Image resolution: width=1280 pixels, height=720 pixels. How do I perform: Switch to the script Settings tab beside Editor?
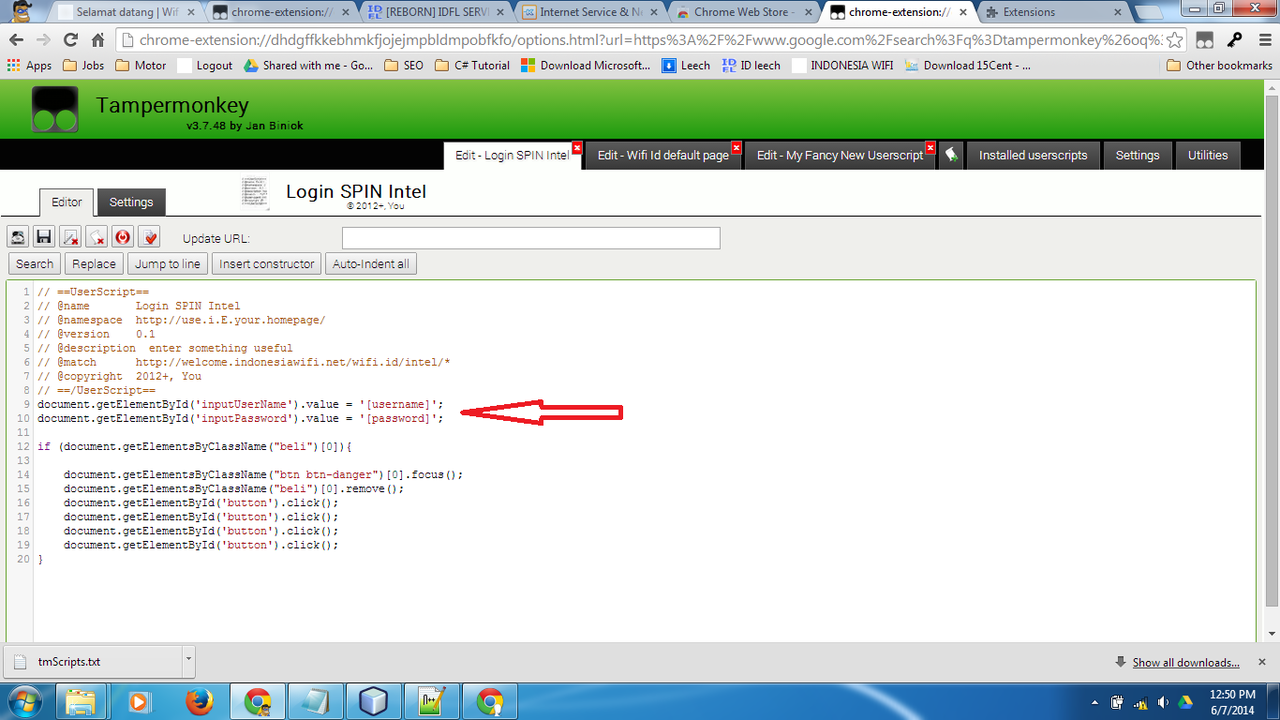click(131, 202)
